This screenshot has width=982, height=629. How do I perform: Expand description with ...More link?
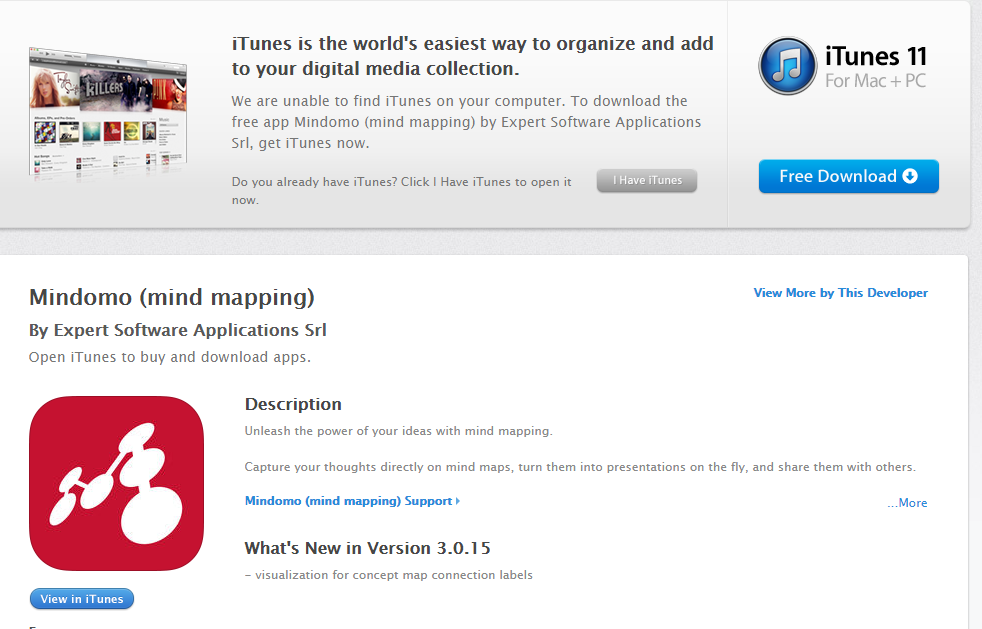coord(907,502)
